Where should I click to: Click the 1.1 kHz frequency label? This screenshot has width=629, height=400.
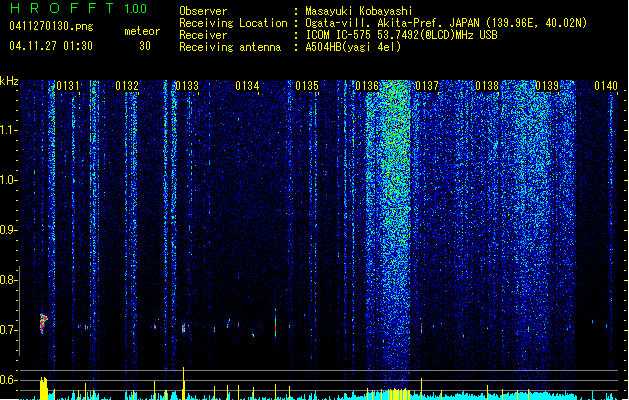[x=8, y=130]
